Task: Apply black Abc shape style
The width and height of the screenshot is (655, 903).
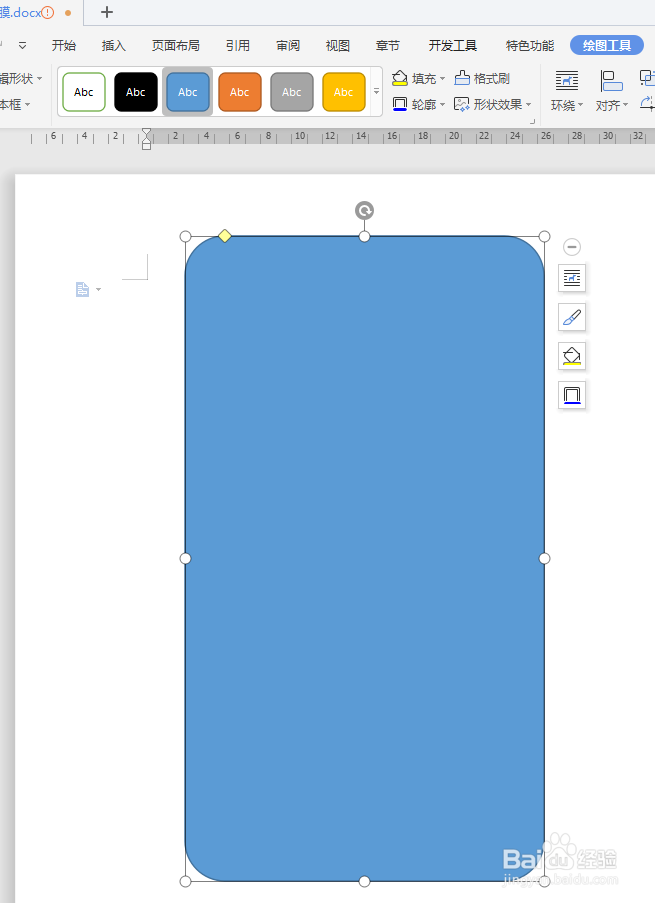Action: pos(135,92)
